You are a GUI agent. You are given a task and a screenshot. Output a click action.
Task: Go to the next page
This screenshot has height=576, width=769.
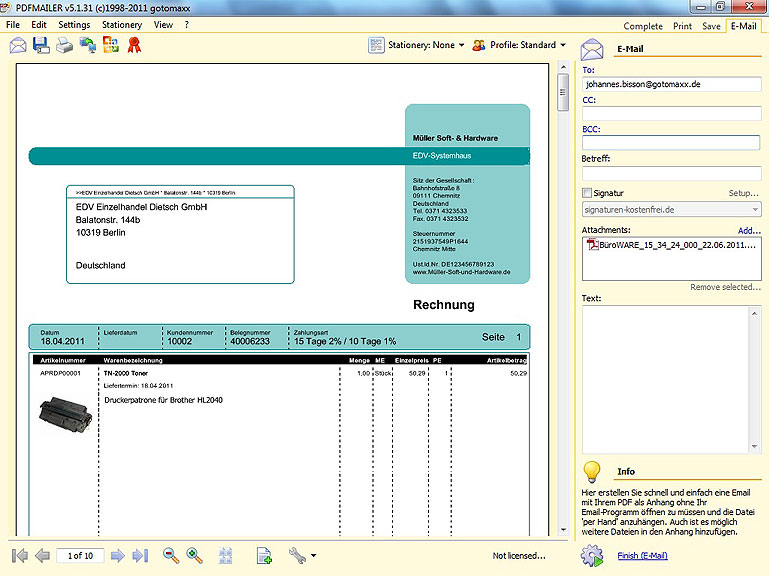pyautogui.click(x=118, y=555)
